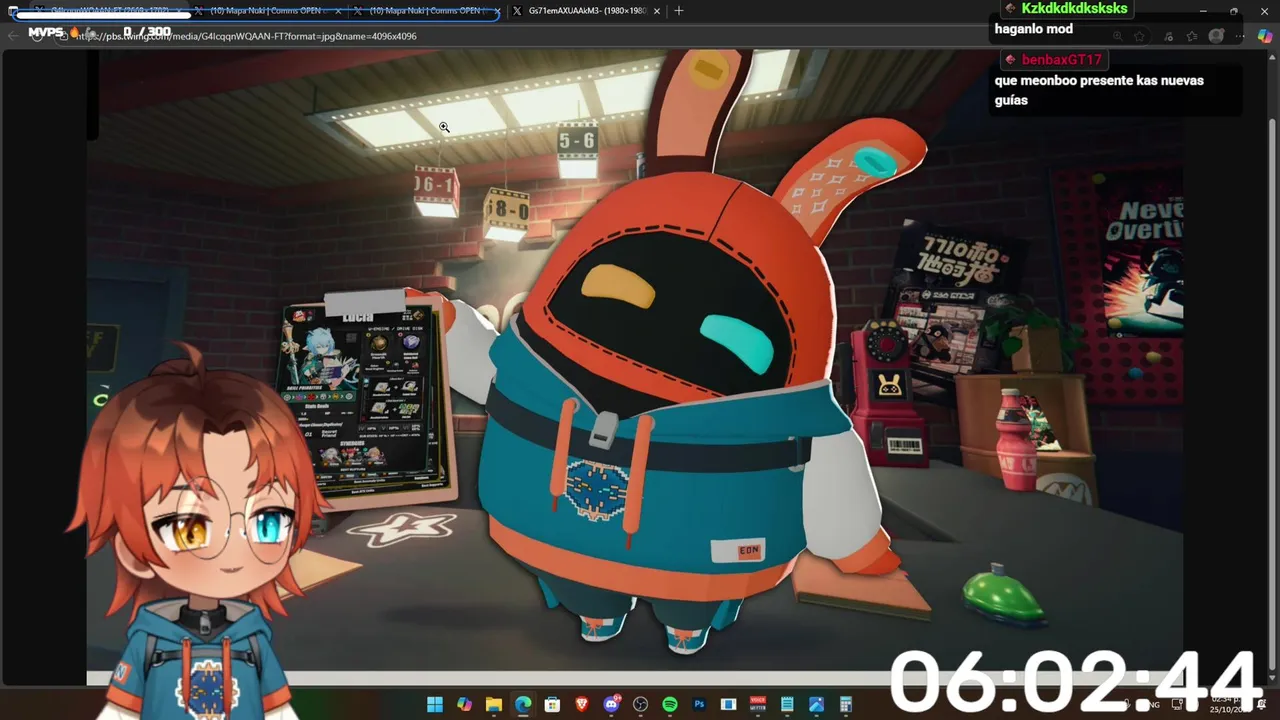Open the Windows Start menu

435,705
